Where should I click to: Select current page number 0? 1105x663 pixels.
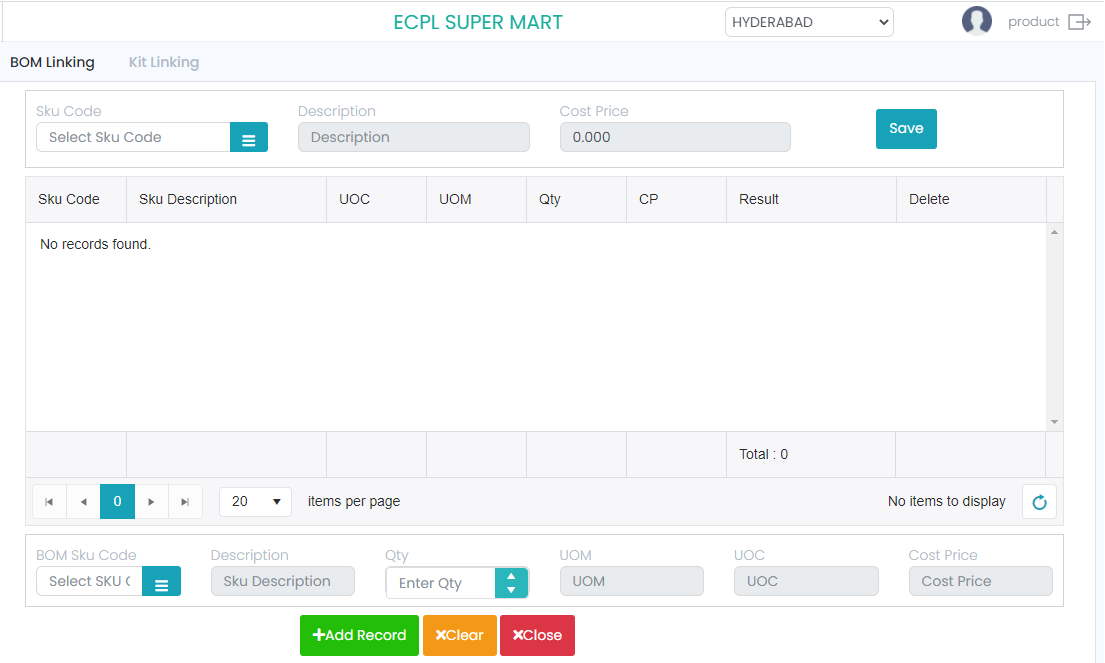click(117, 502)
